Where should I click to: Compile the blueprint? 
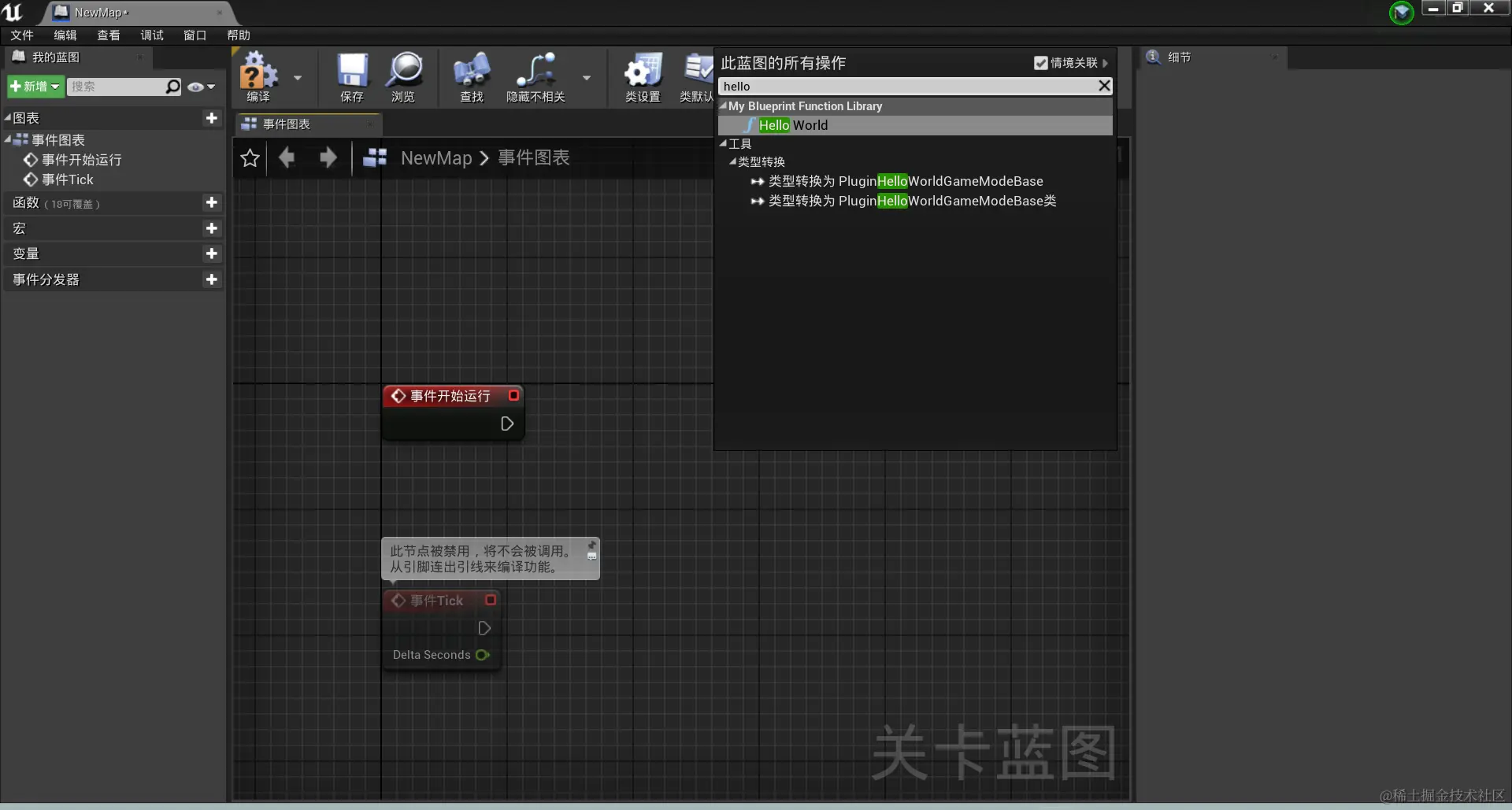[x=256, y=75]
